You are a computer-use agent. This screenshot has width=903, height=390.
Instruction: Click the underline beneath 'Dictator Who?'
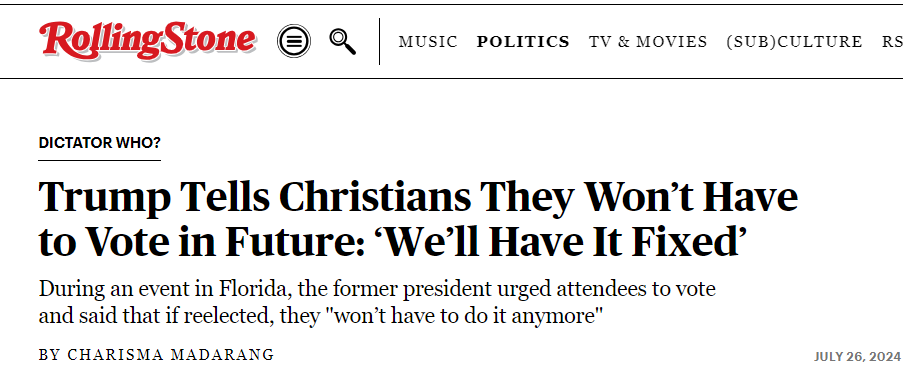tap(100, 160)
